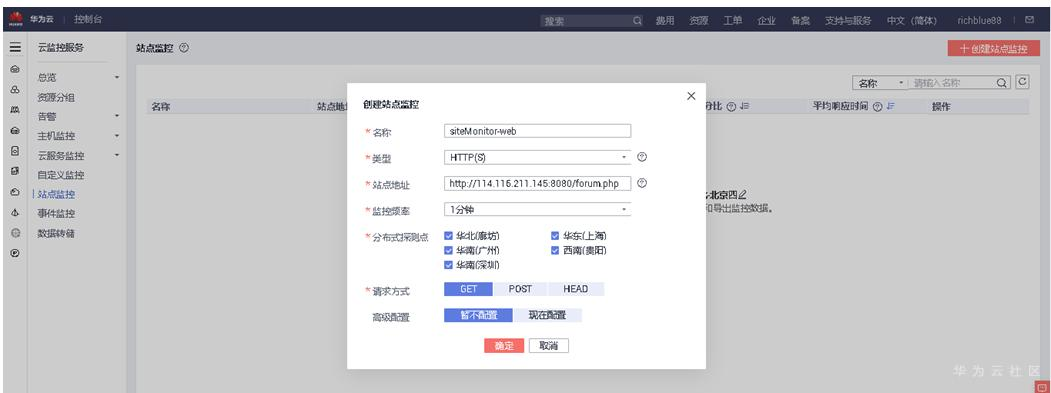This screenshot has height=393, width=1051.
Task: Click the 操作 column header
Action: point(941,107)
